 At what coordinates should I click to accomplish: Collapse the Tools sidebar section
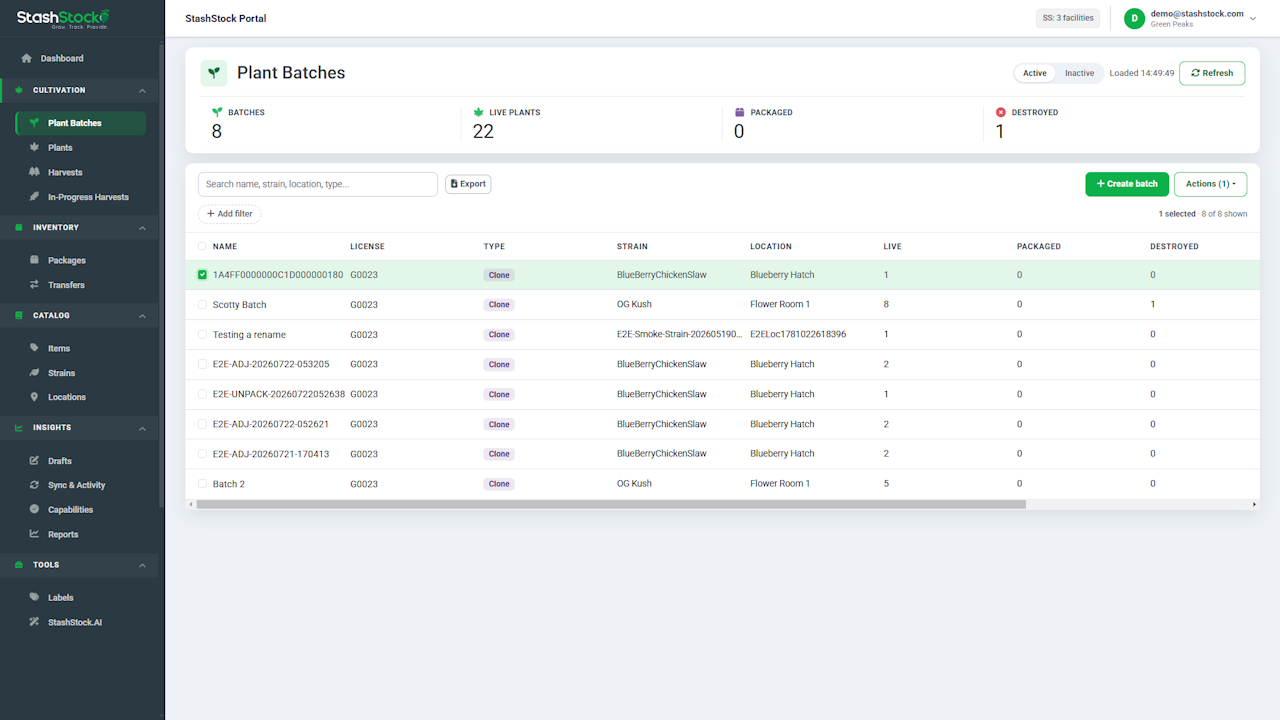142,565
